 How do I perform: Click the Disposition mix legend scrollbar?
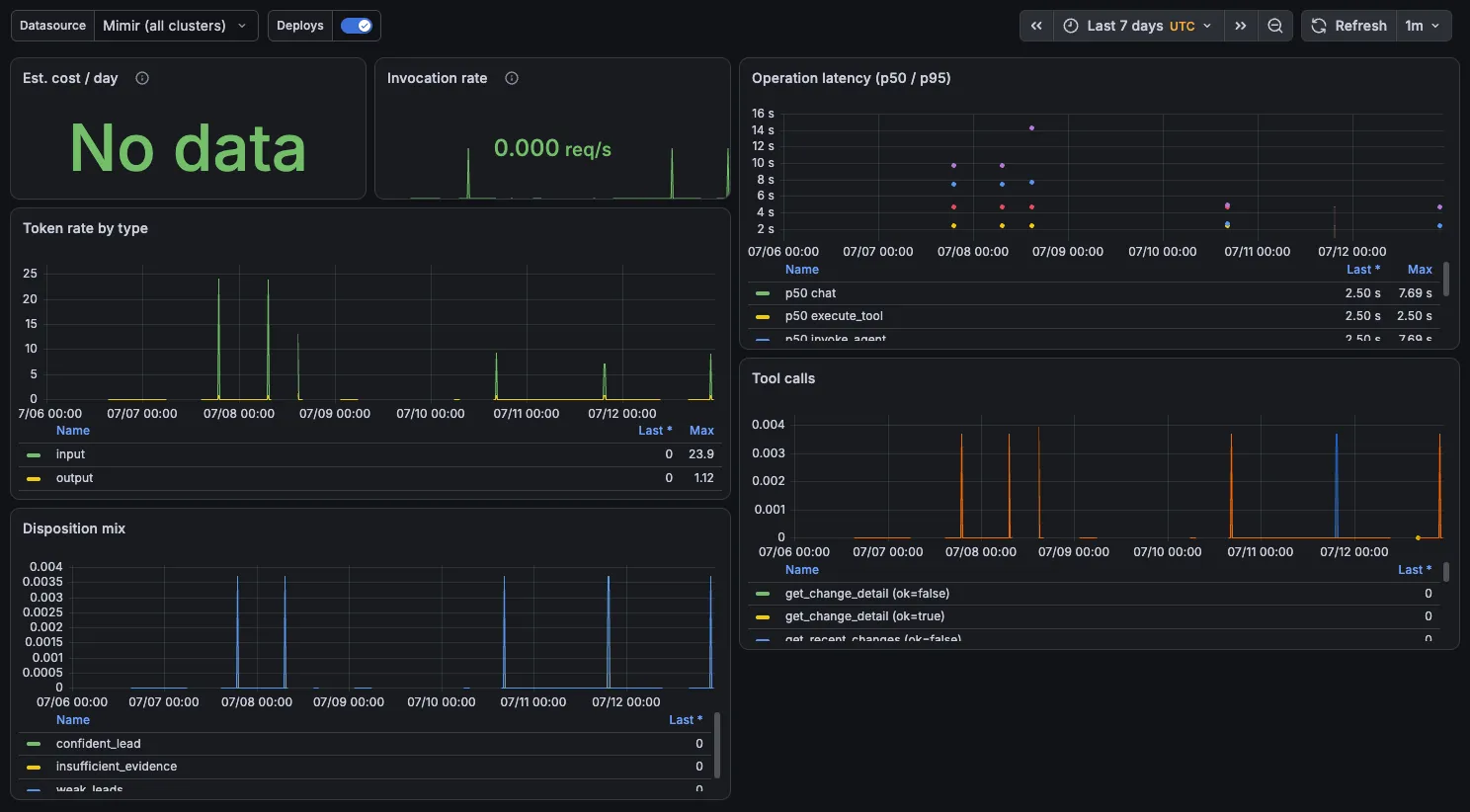(x=717, y=746)
